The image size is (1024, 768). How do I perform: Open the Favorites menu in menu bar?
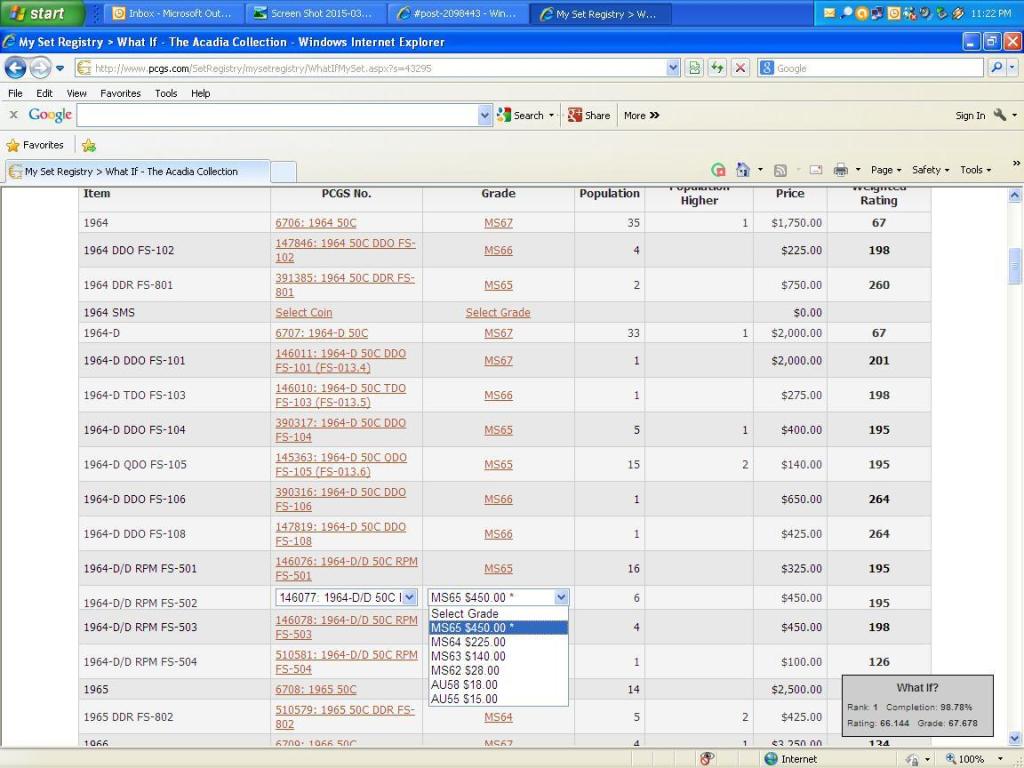tap(120, 93)
